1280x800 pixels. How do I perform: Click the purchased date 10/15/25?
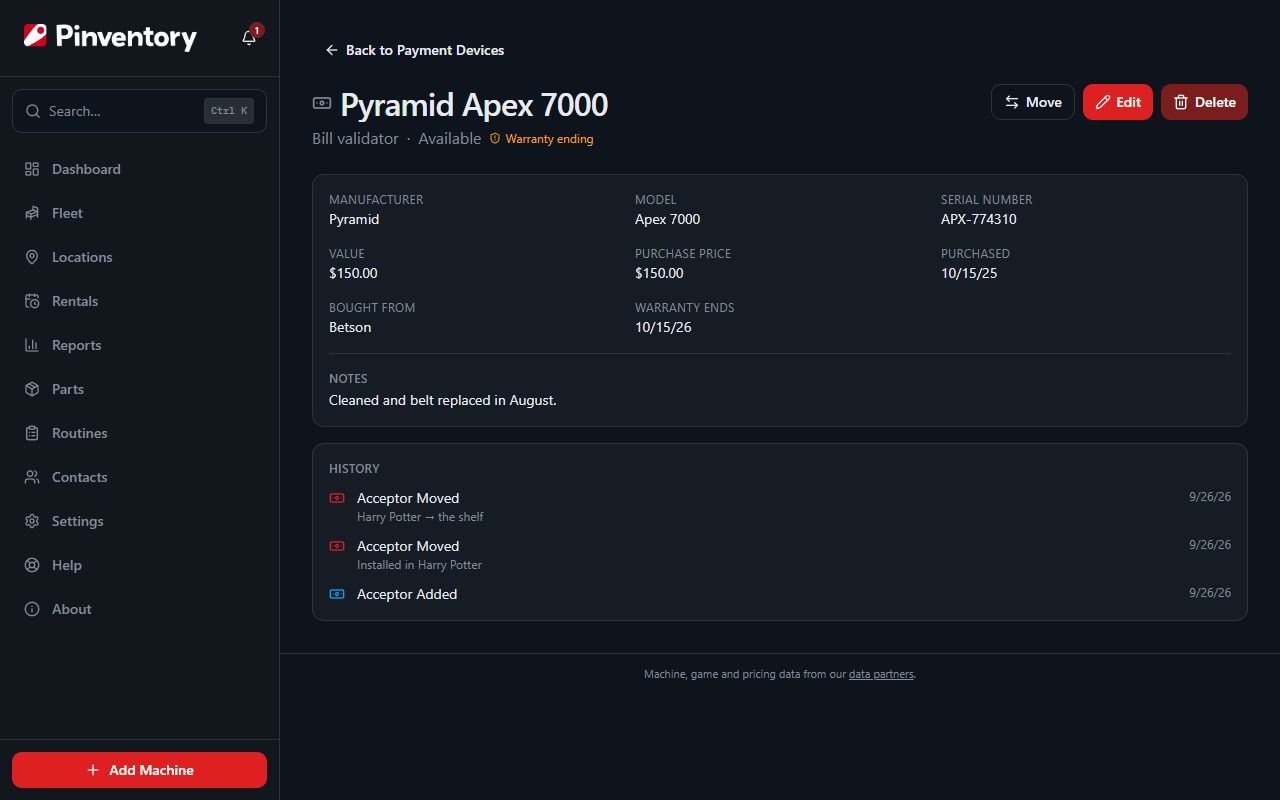[969, 273]
